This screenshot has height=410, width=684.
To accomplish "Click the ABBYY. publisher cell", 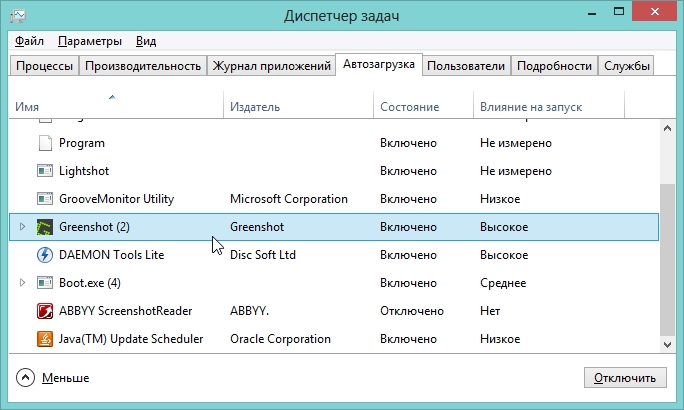I will (x=249, y=311).
